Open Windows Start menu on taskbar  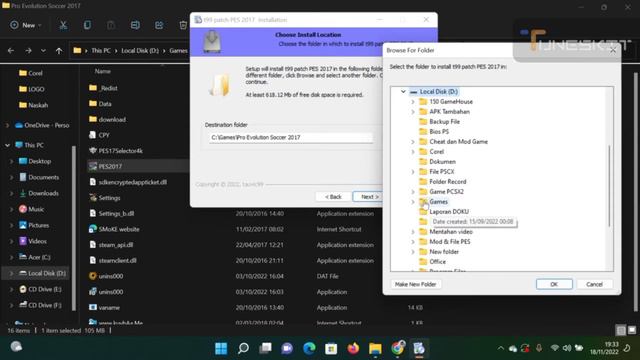point(221,348)
